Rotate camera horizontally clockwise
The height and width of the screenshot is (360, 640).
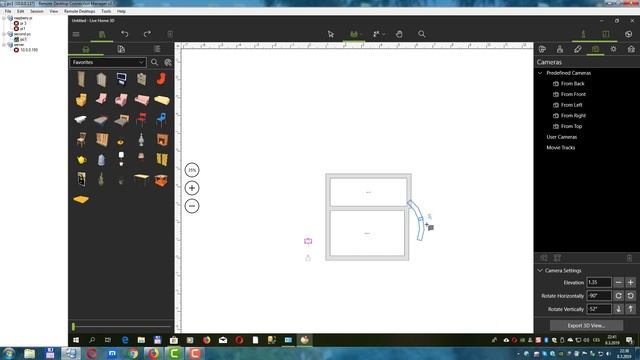tap(619, 296)
